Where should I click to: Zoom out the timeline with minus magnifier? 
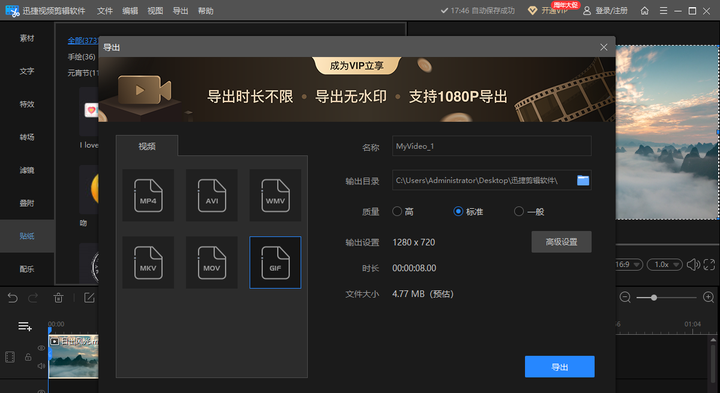point(625,298)
